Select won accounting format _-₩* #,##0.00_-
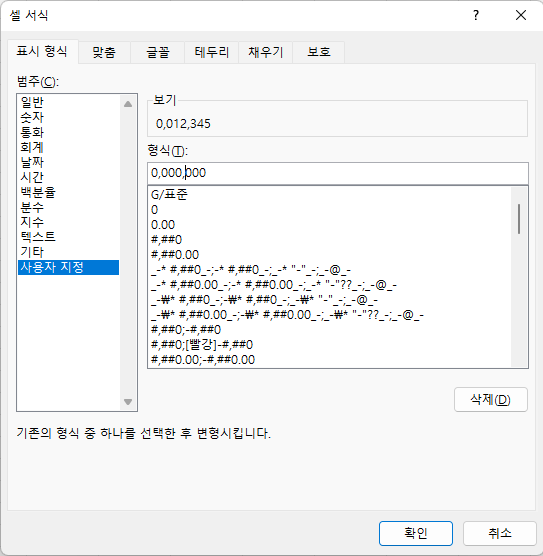The height and width of the screenshot is (556, 543). pyautogui.click(x=330, y=315)
